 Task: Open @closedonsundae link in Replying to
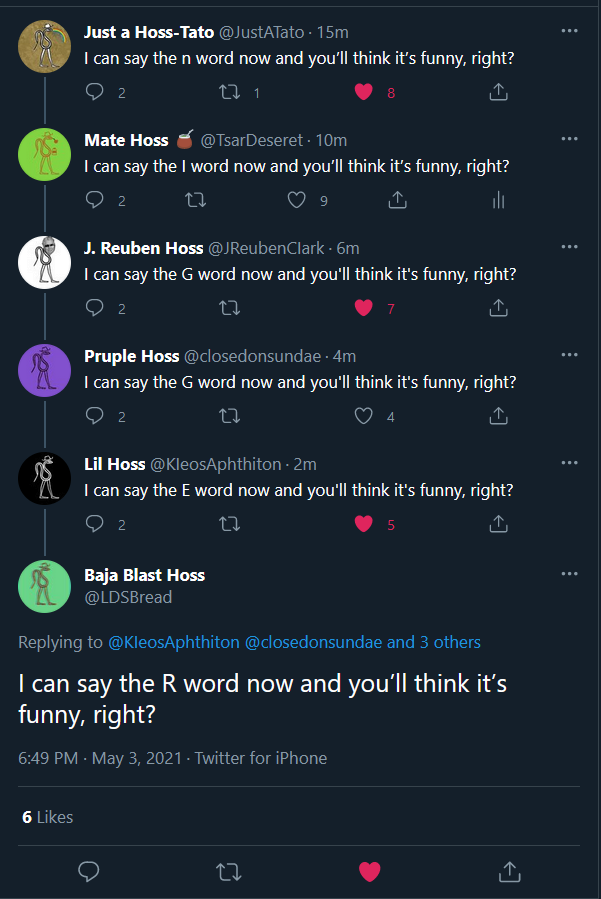click(313, 642)
